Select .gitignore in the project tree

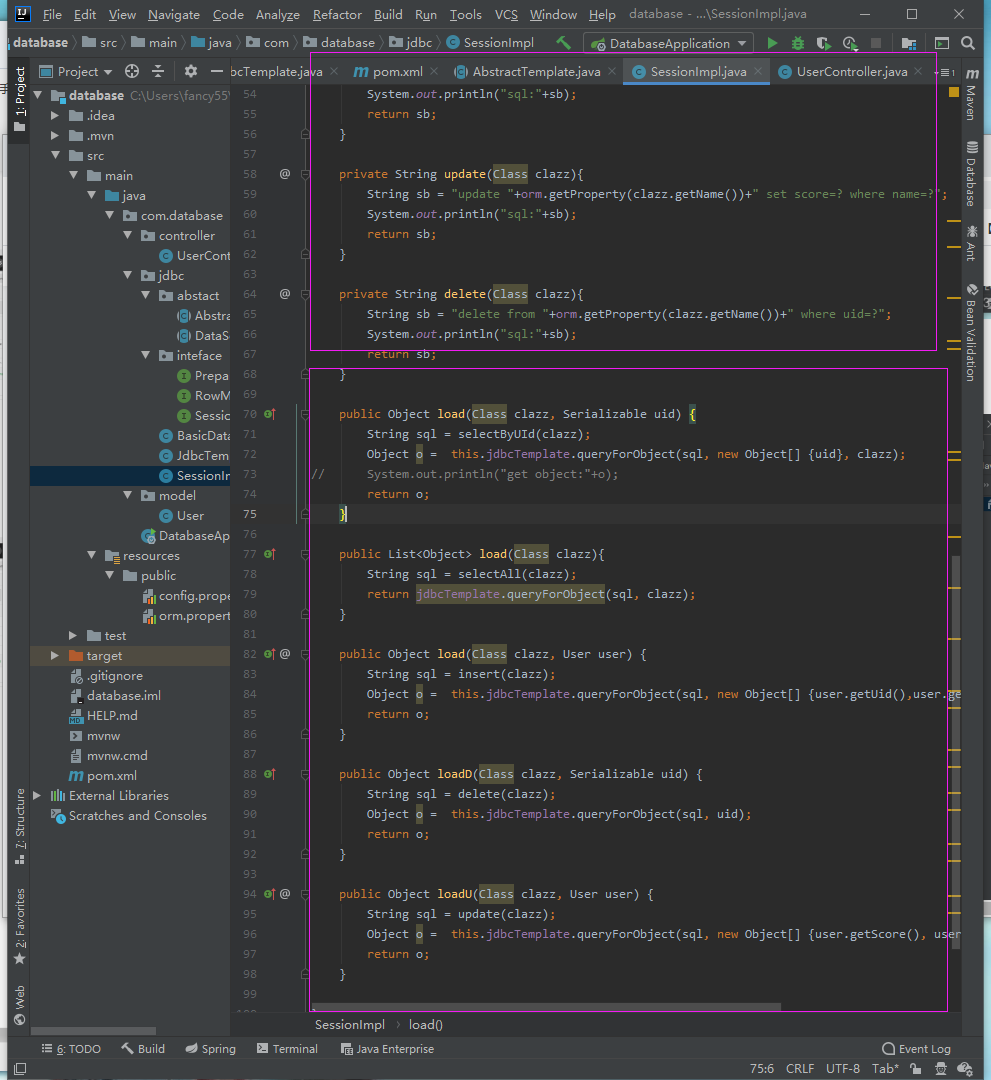click(107, 676)
